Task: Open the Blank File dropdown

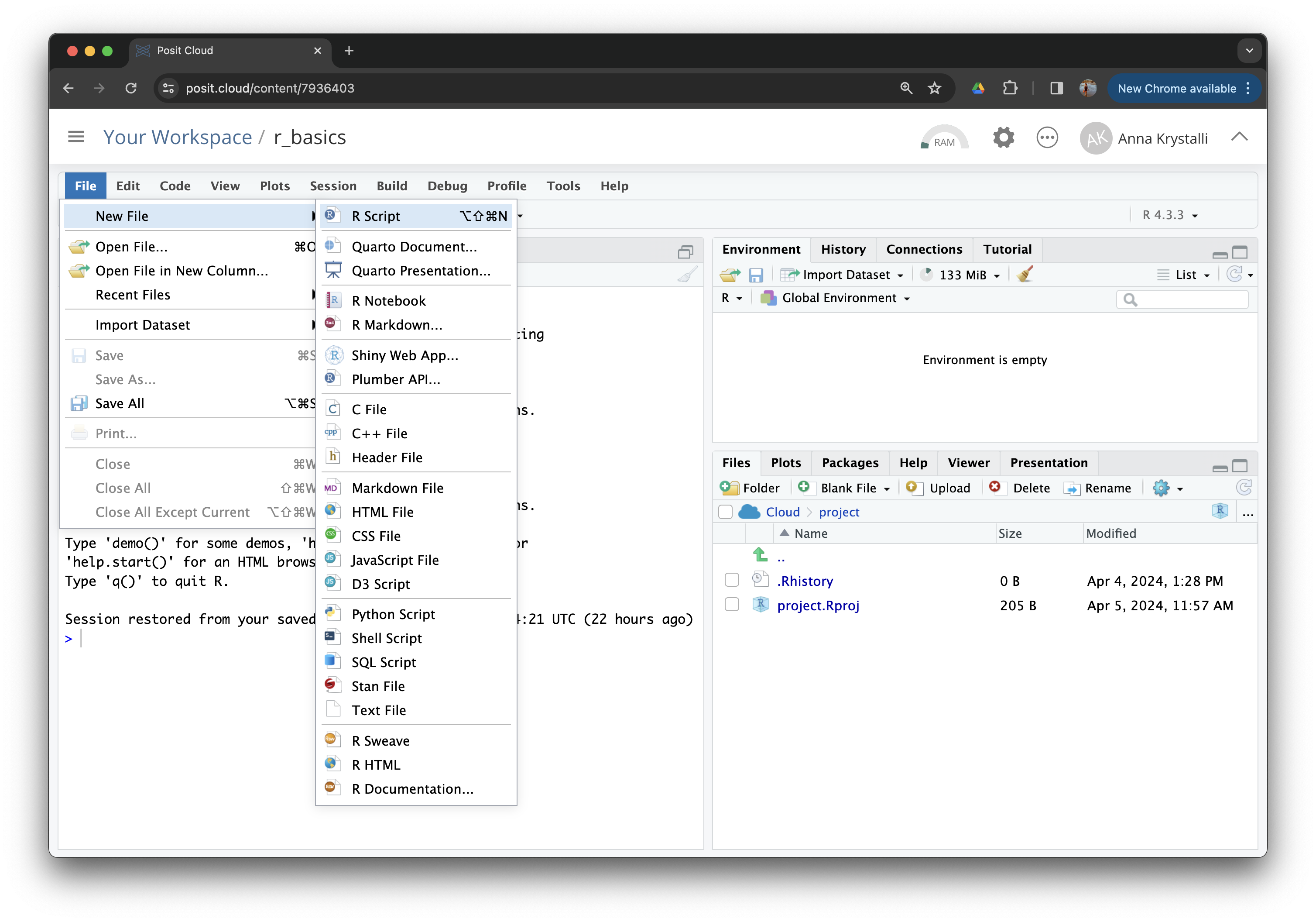Action: (844, 488)
